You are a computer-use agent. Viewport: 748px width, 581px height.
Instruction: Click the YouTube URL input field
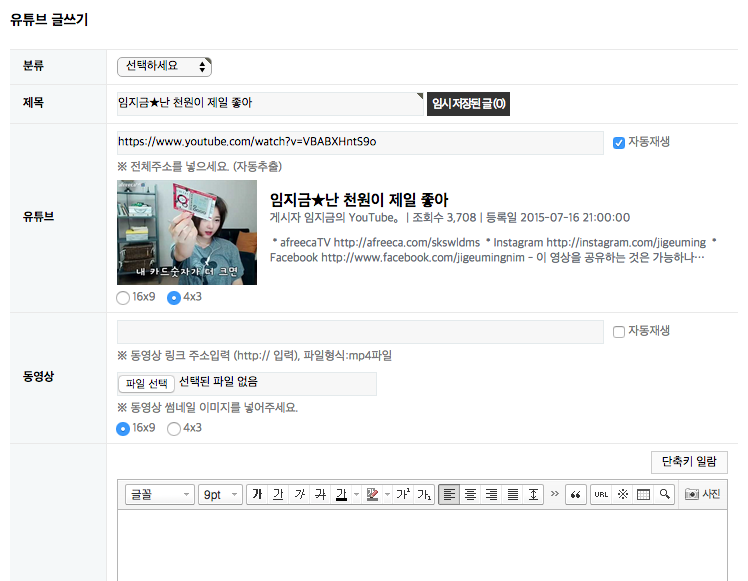(x=360, y=142)
